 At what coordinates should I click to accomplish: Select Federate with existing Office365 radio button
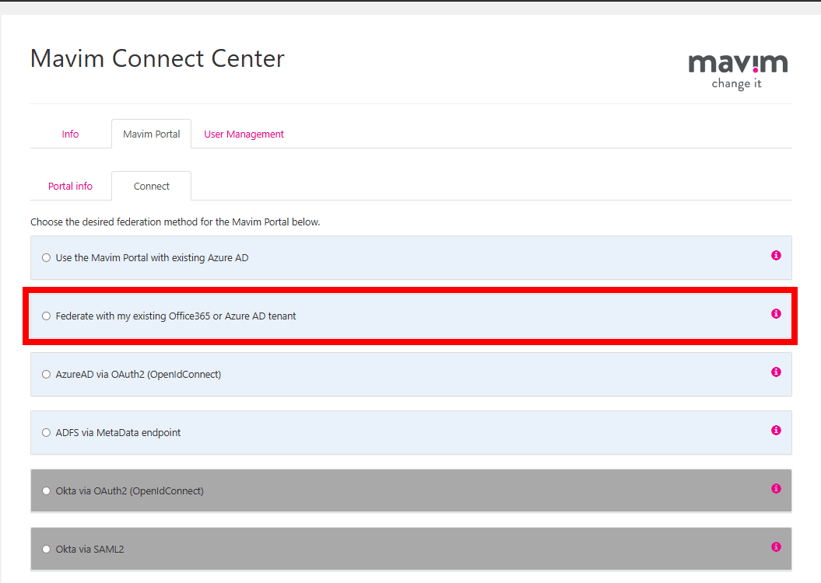[x=47, y=316]
